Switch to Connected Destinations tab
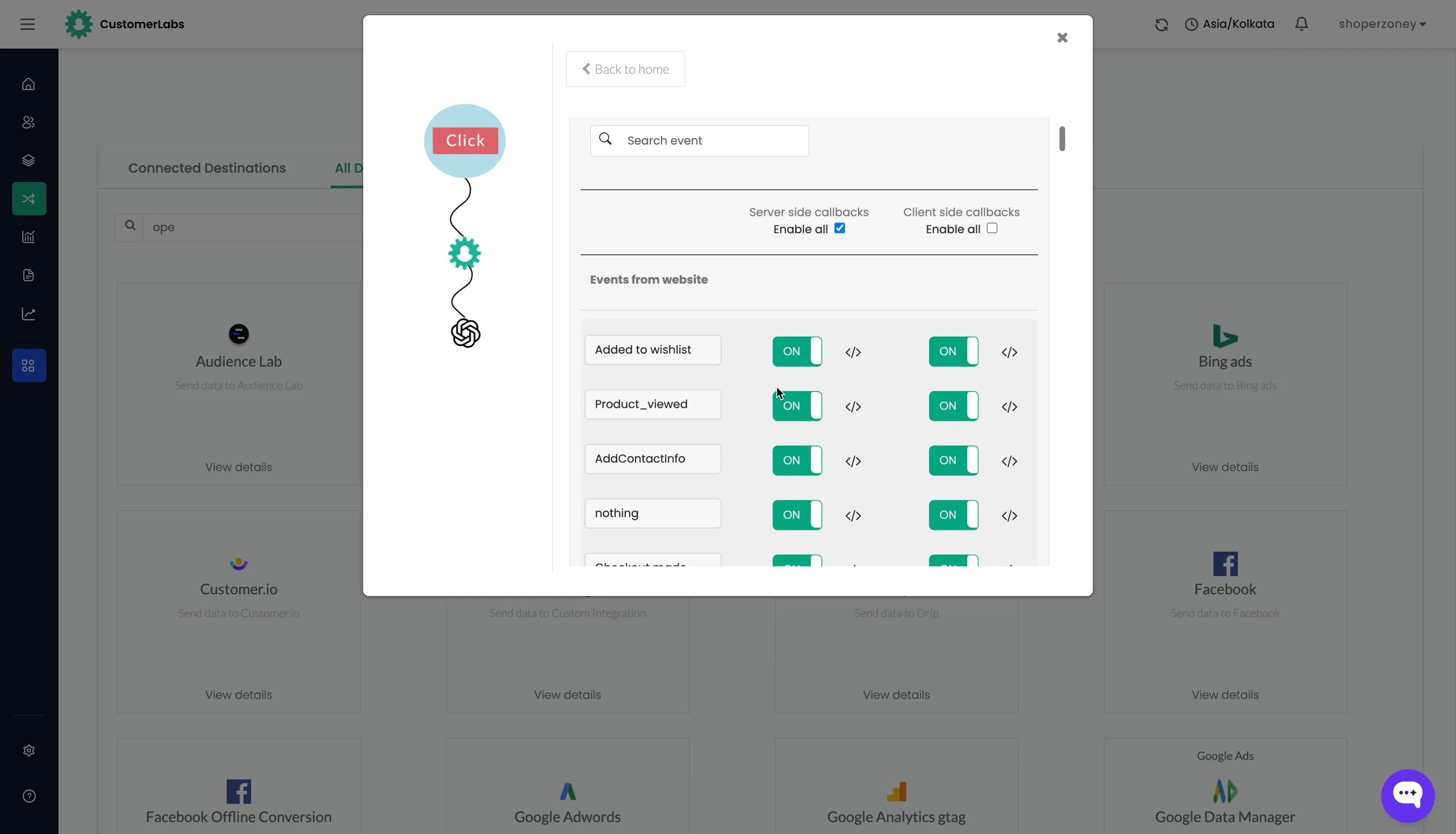Image resolution: width=1456 pixels, height=834 pixels. [x=207, y=168]
